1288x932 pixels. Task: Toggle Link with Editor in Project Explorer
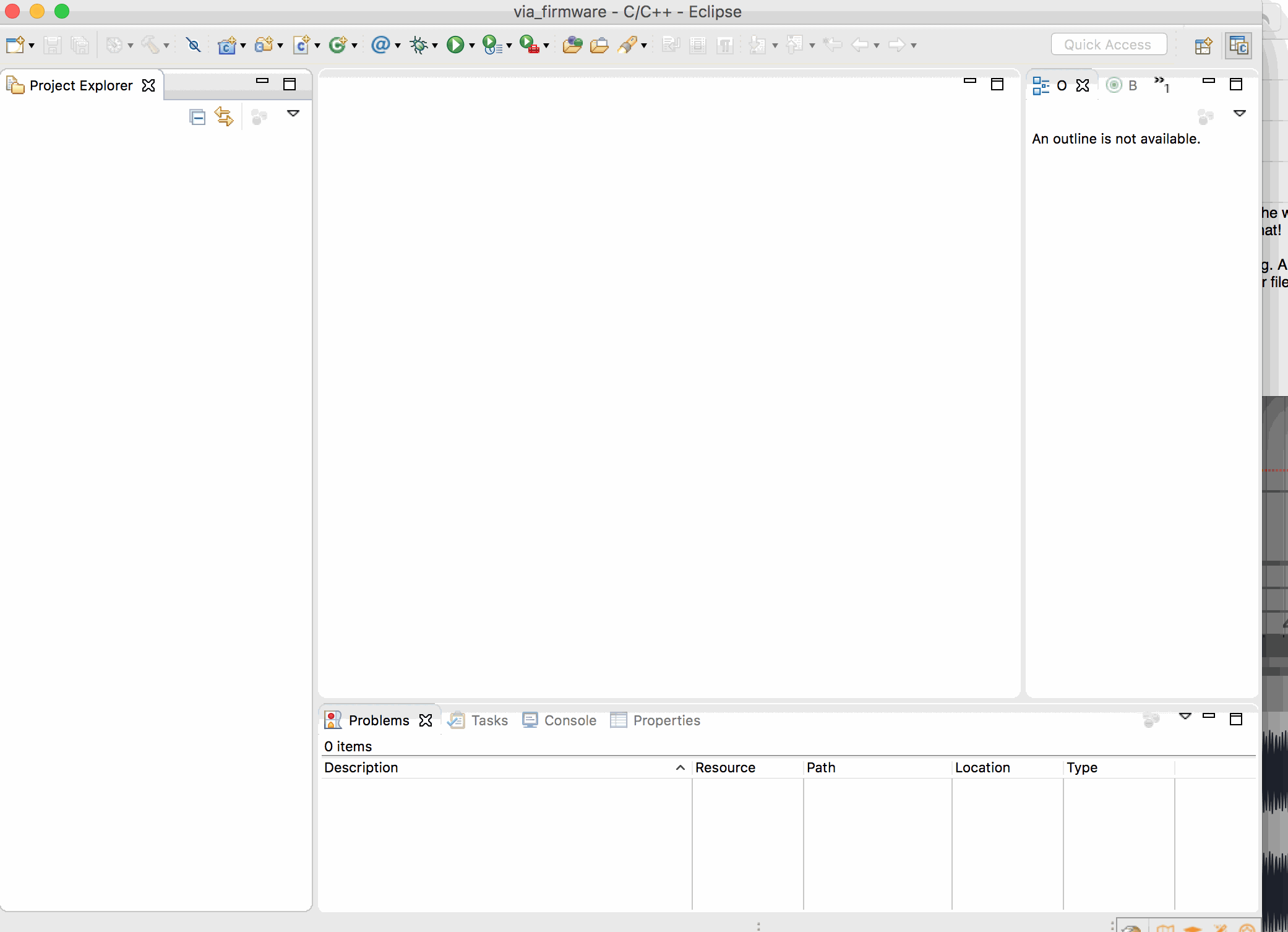[x=224, y=116]
